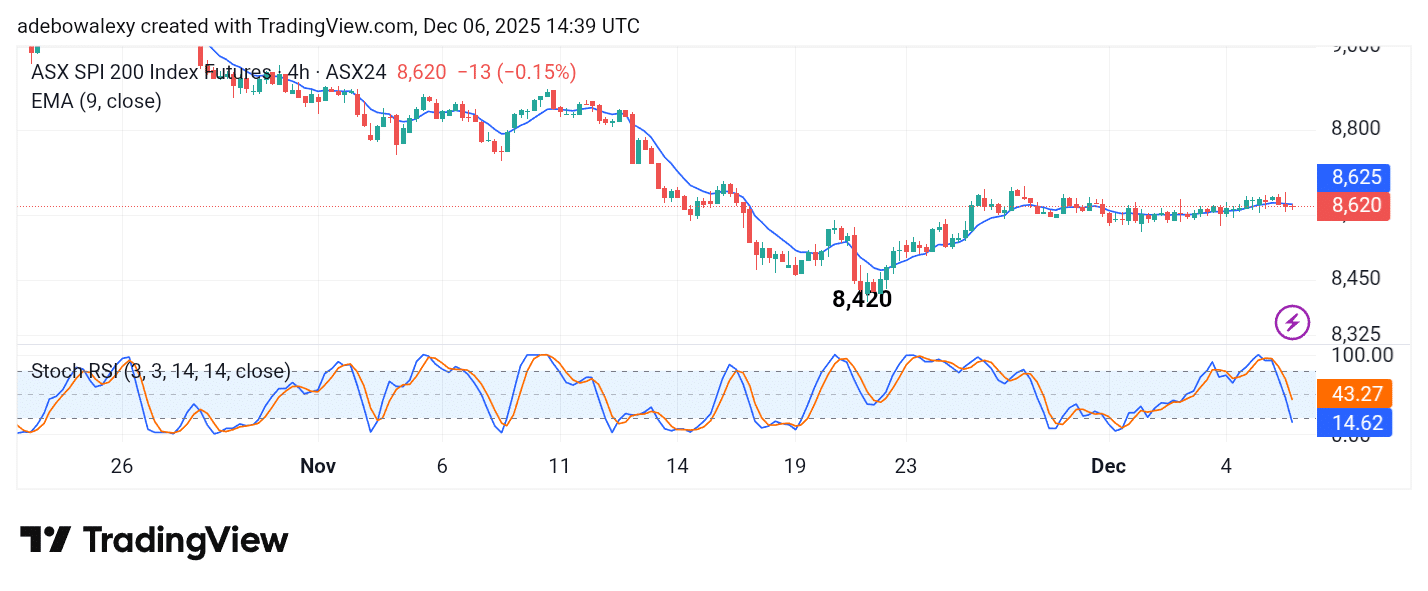The height and width of the screenshot is (591, 1428).
Task: Click the 4h timeframe label
Action: point(299,72)
